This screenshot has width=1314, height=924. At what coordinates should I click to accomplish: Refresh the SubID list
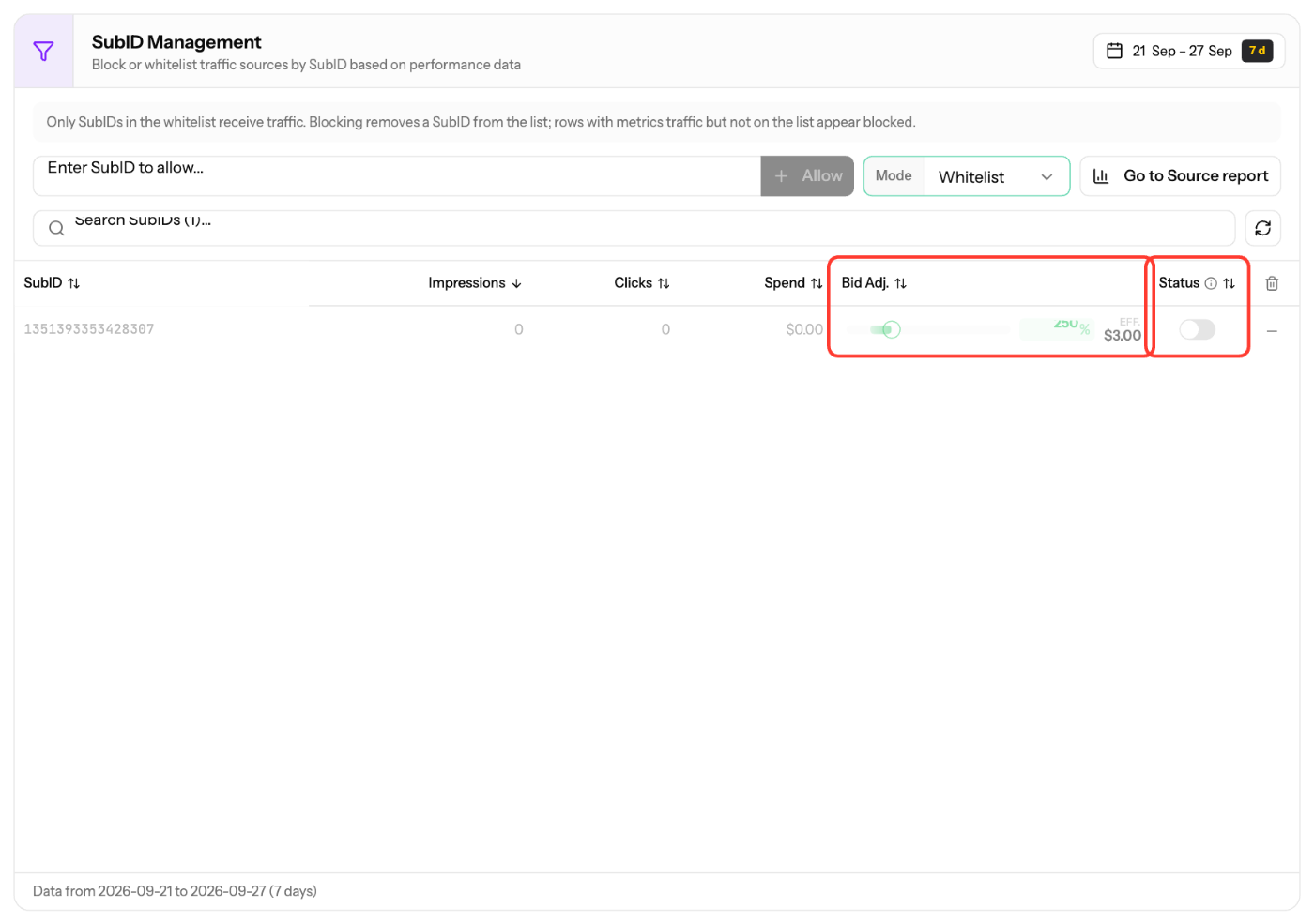pyautogui.click(x=1262, y=228)
